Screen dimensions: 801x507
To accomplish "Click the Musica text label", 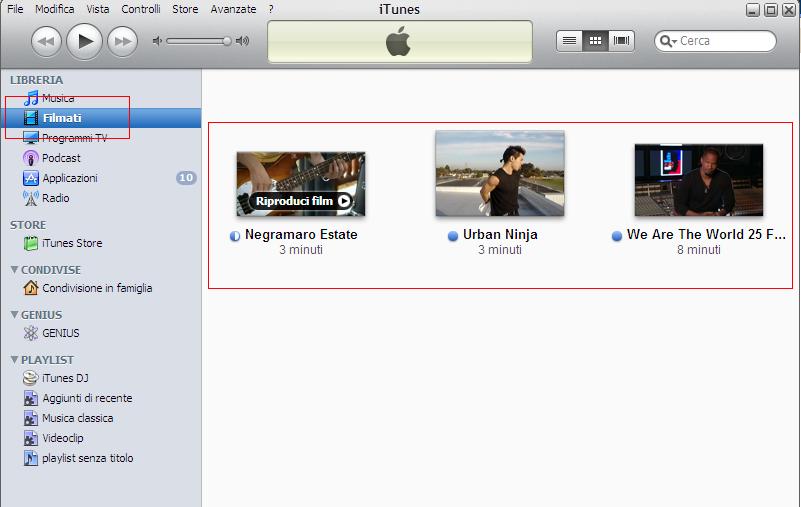I will pyautogui.click(x=58, y=98).
